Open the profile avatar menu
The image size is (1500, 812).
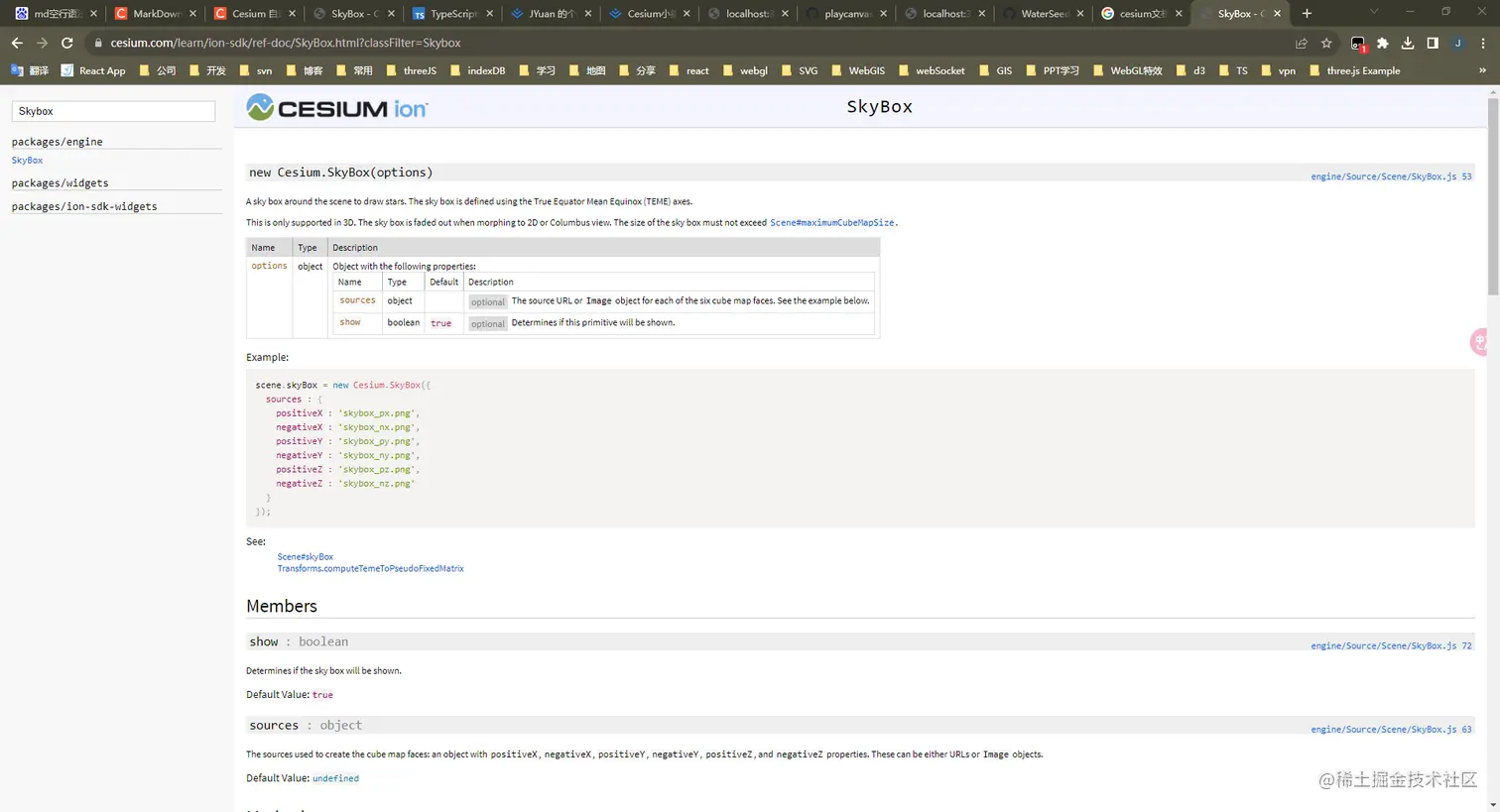pos(1457,43)
